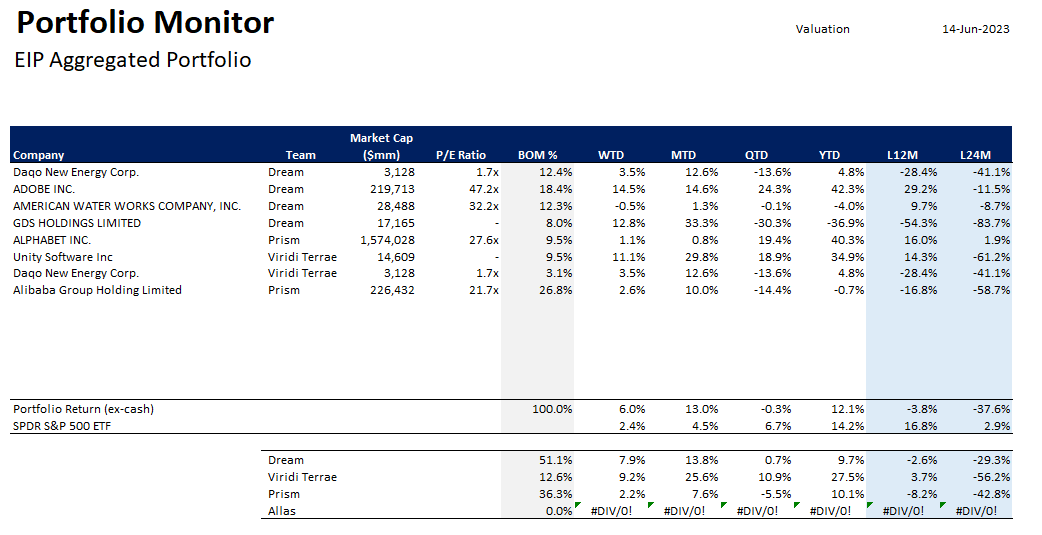Click Allas L24M #DIV/0! error cell
Screen dimensions: 1042x535
click(976, 511)
